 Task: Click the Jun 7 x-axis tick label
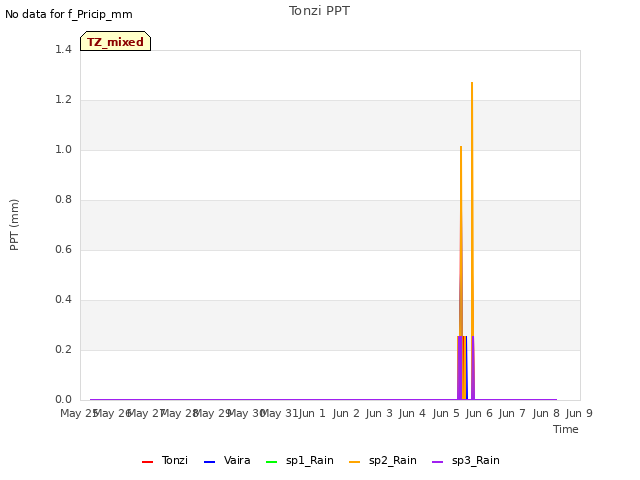pyautogui.click(x=512, y=413)
